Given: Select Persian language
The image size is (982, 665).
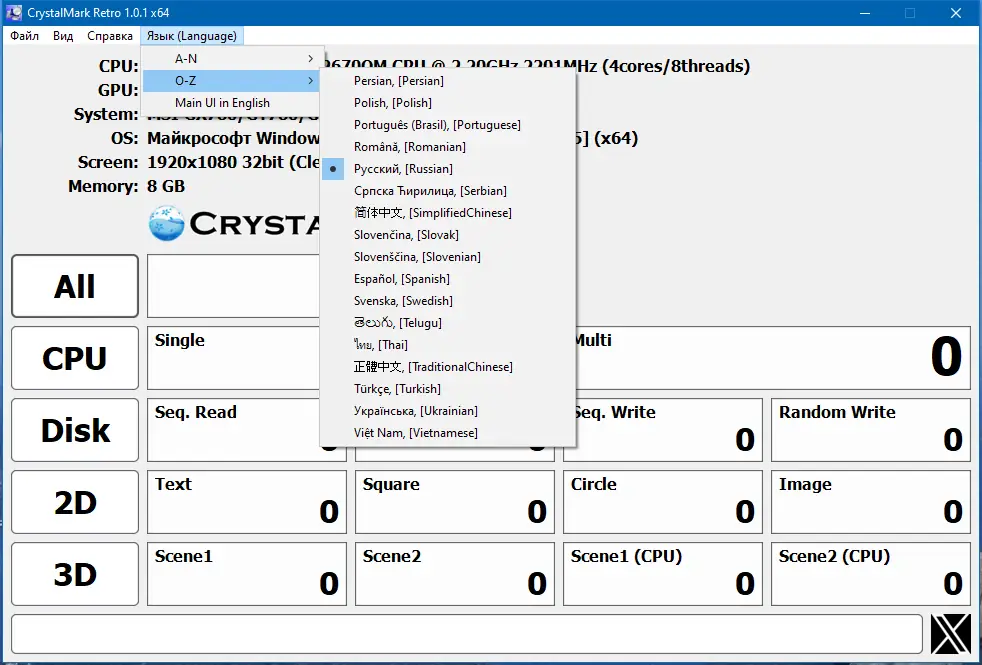Looking at the screenshot, I should point(448,81).
